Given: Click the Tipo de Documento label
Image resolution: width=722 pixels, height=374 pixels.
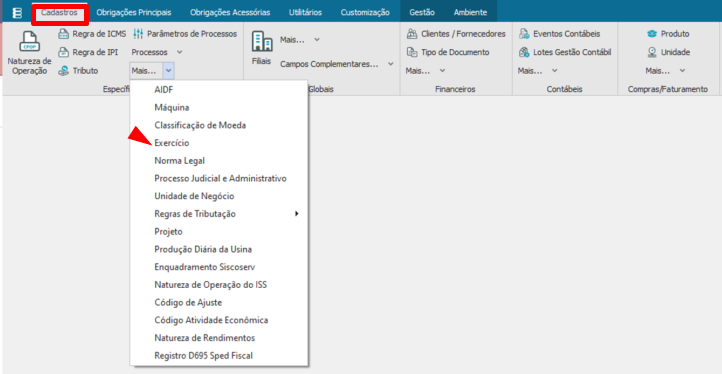Looking at the screenshot, I should (455, 53).
